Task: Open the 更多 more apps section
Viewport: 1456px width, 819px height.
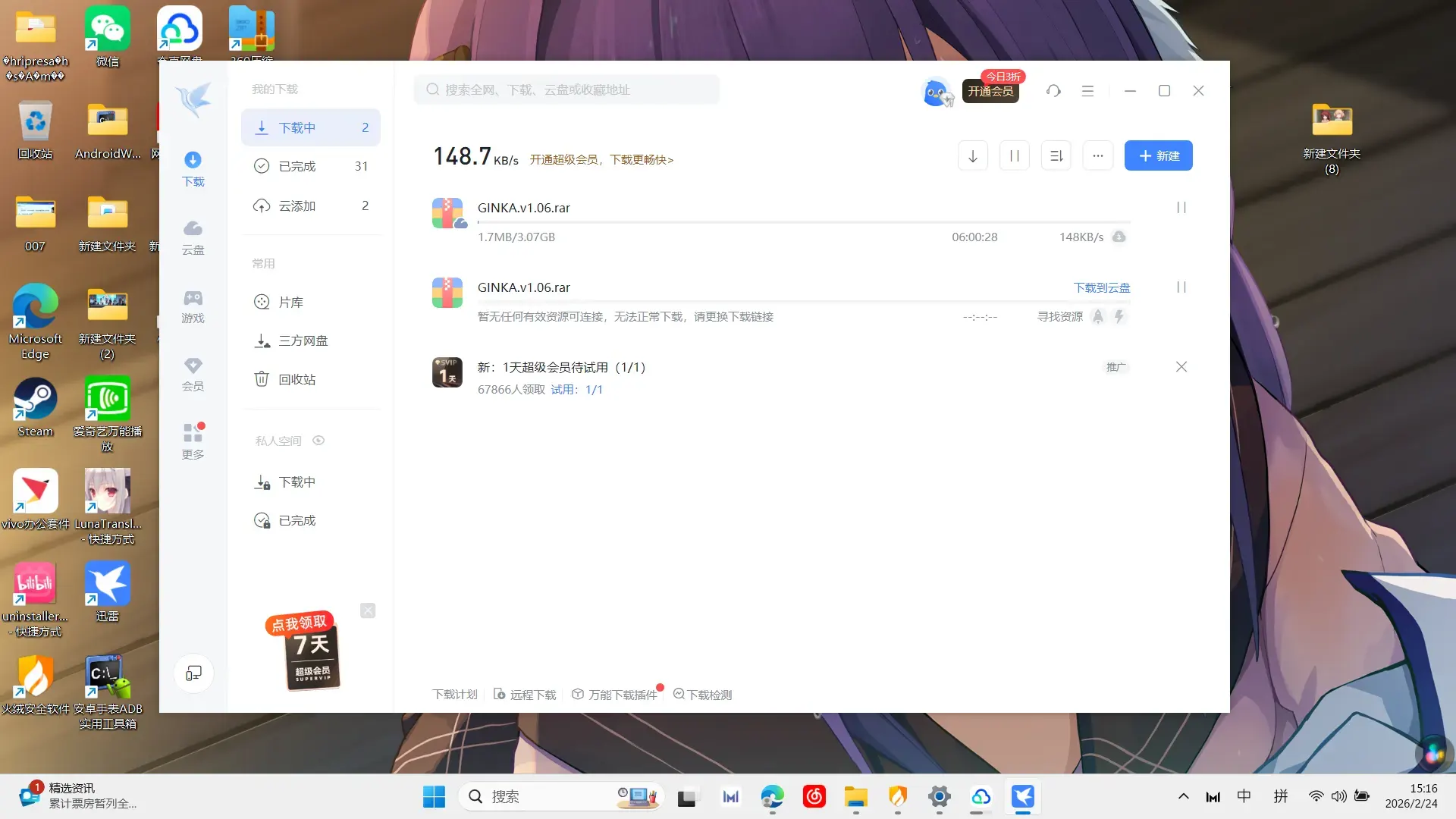Action: coord(193,442)
